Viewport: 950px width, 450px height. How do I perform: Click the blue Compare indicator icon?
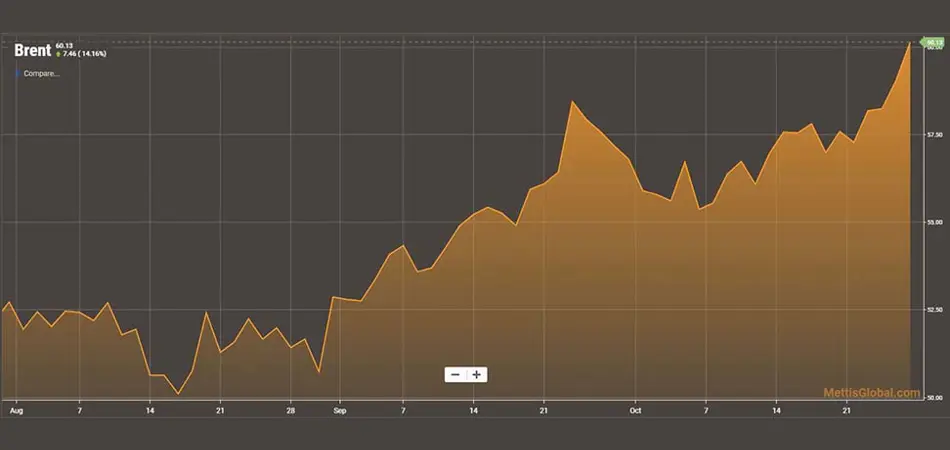click(x=18, y=74)
